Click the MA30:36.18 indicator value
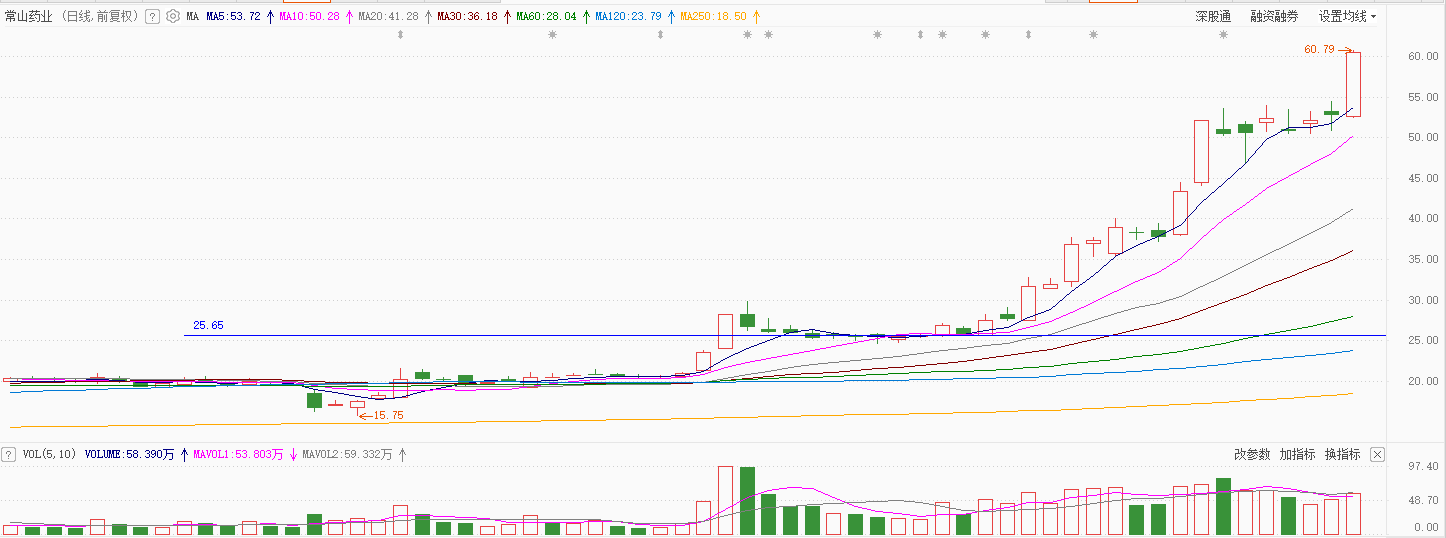1446x538 pixels. coord(467,16)
